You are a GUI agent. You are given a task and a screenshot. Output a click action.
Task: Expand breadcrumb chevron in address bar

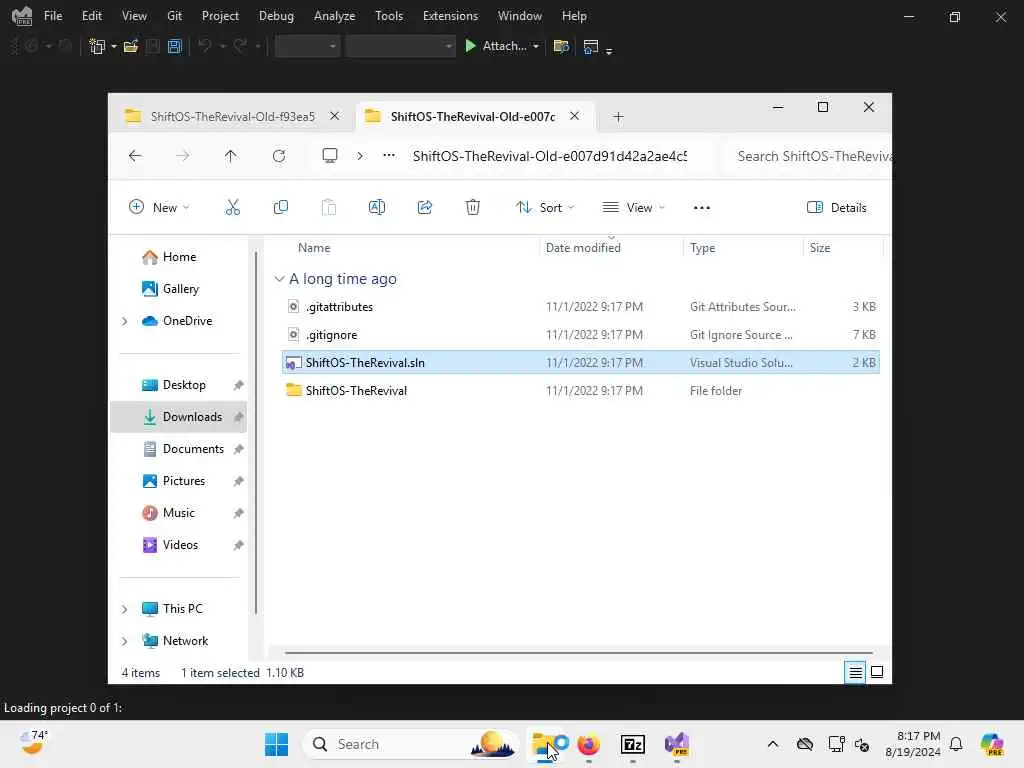tap(360, 155)
